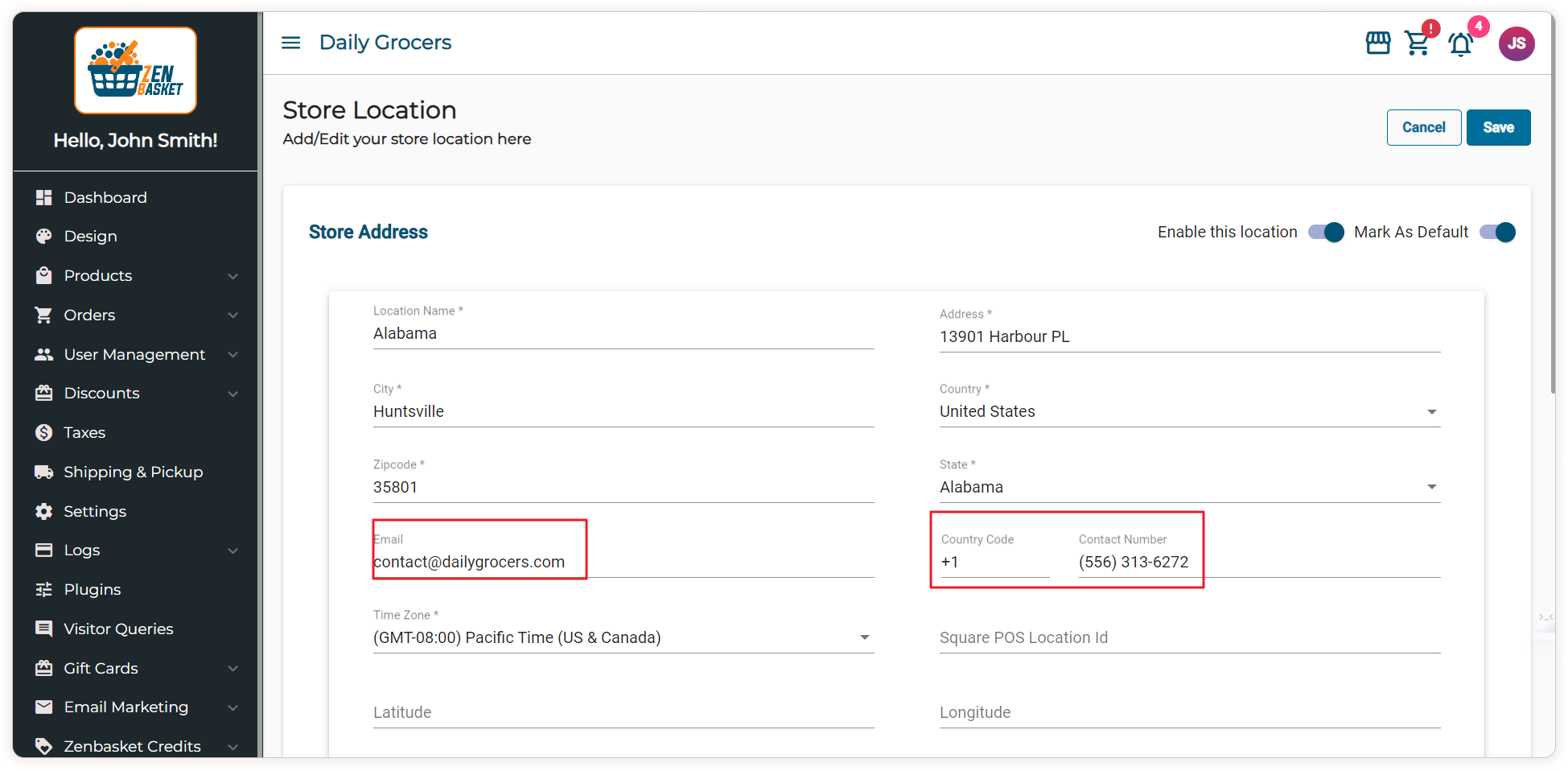Go to Shipping & Pickup
The height and width of the screenshot is (771, 1568).
coord(133,472)
